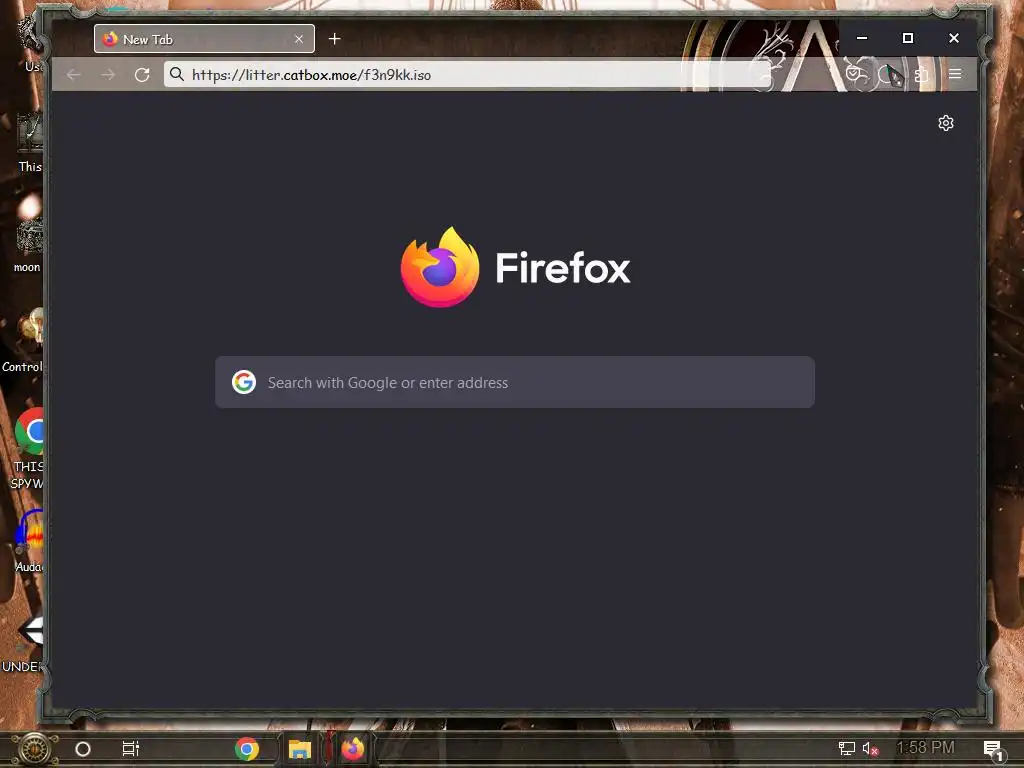This screenshot has width=1024, height=768.
Task: Minimize the Firefox window
Action: pos(862,38)
